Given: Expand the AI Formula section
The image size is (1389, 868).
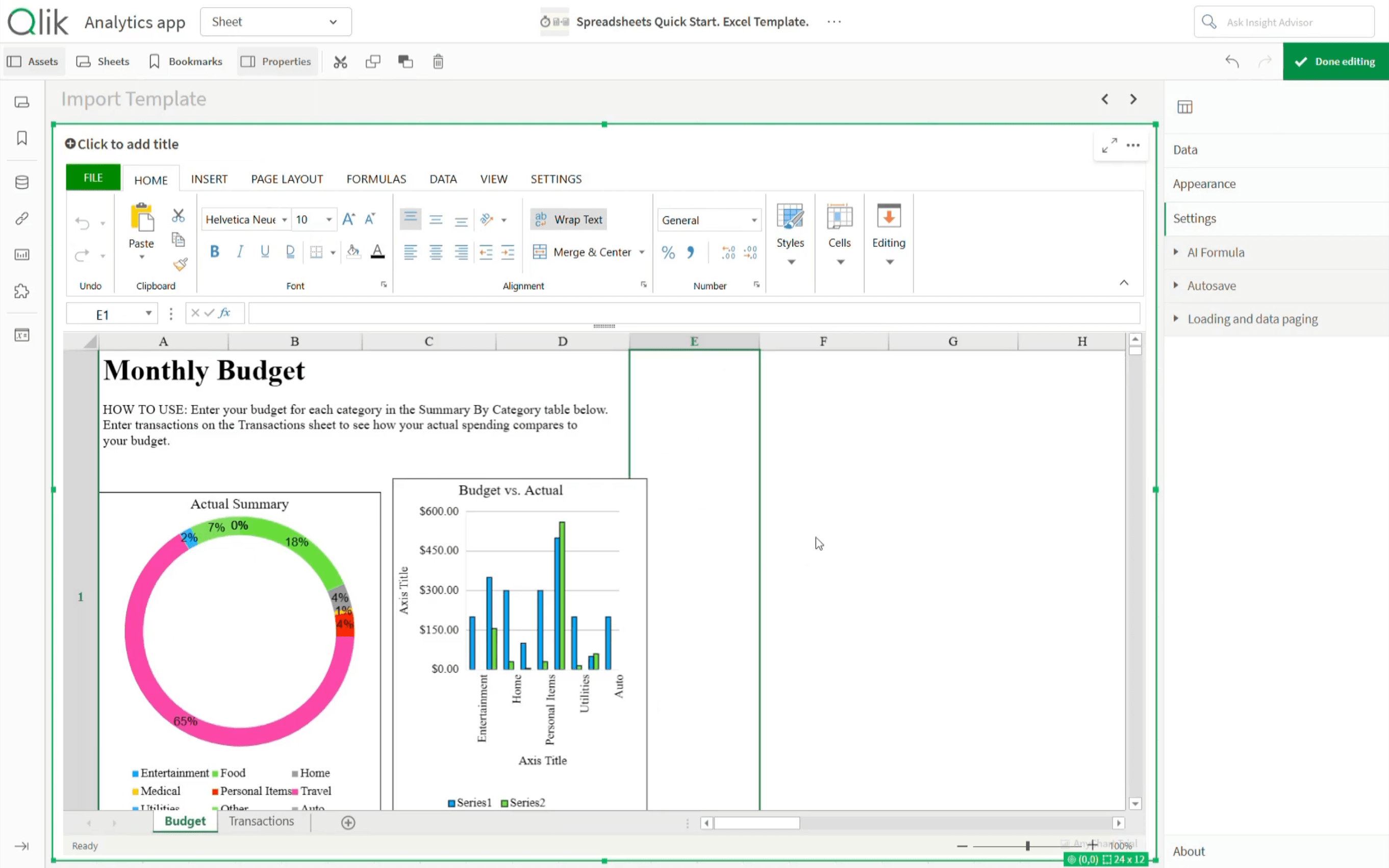Looking at the screenshot, I should click(x=1215, y=252).
